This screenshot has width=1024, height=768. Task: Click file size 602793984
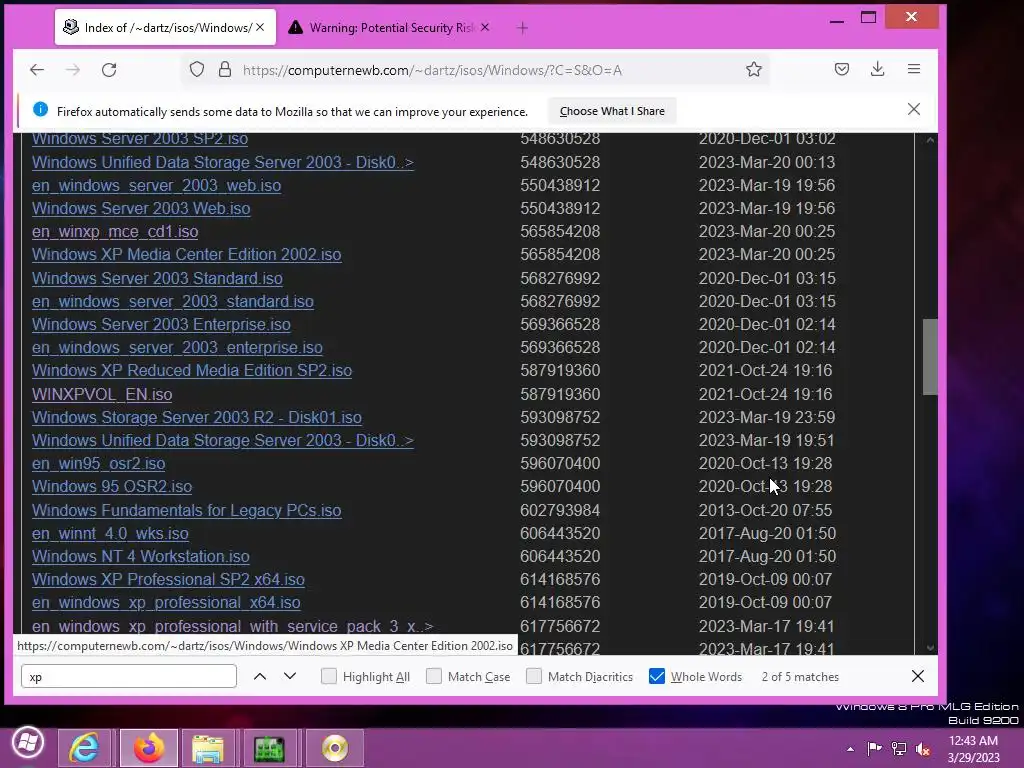(x=560, y=510)
